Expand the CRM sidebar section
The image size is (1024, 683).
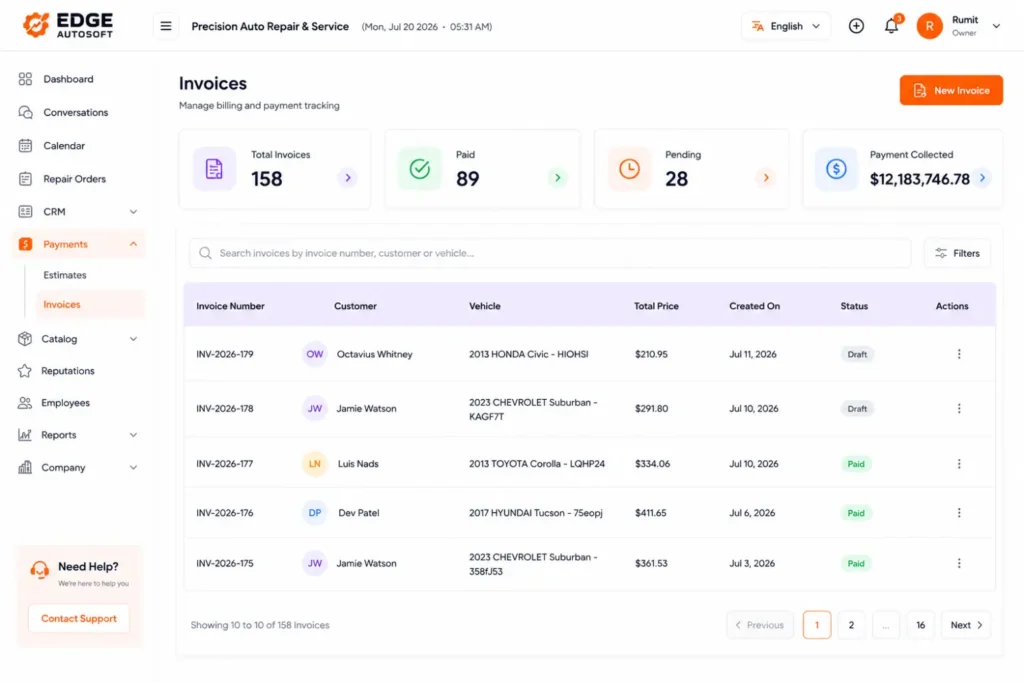(x=78, y=212)
